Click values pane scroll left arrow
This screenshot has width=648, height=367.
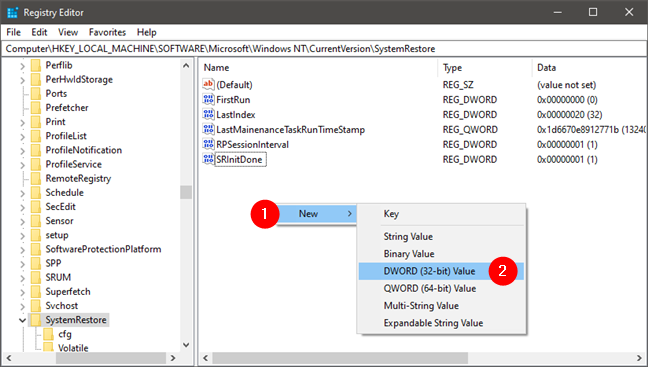click(205, 358)
